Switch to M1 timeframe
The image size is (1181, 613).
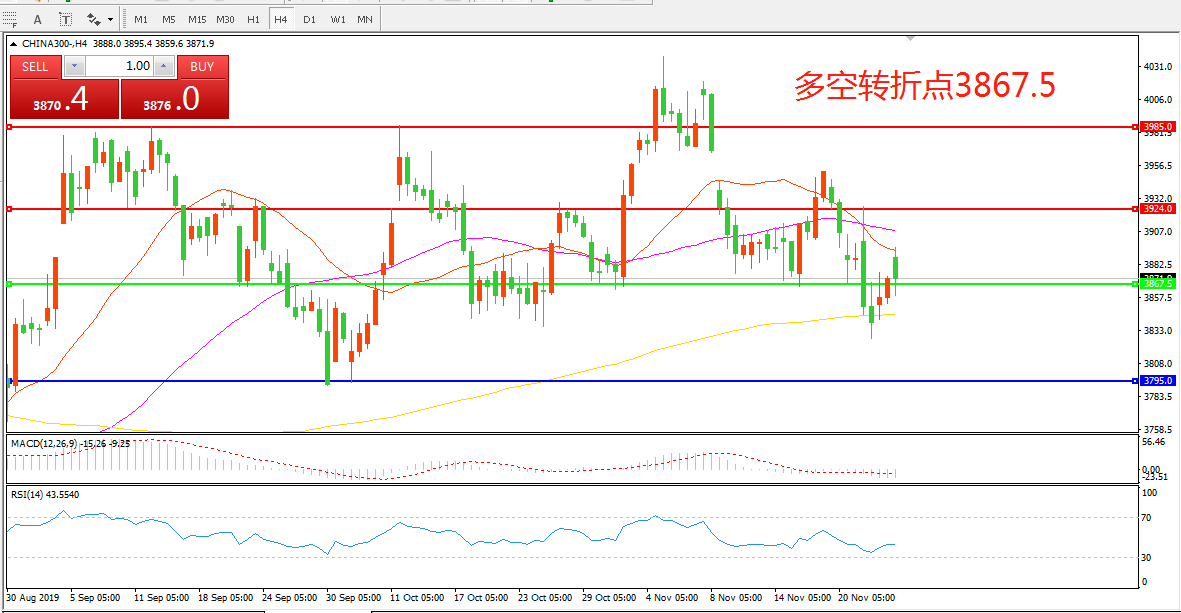coord(141,19)
